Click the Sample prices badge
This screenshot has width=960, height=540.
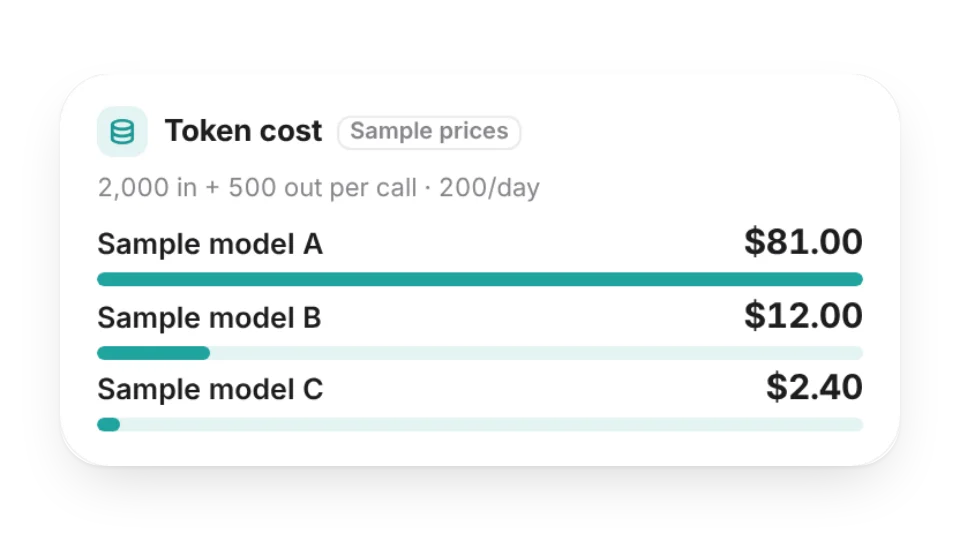coord(429,132)
